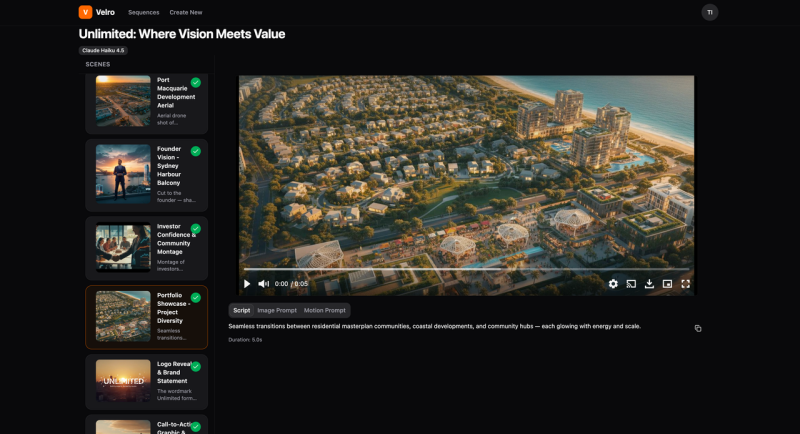Mute the video volume

coord(264,284)
